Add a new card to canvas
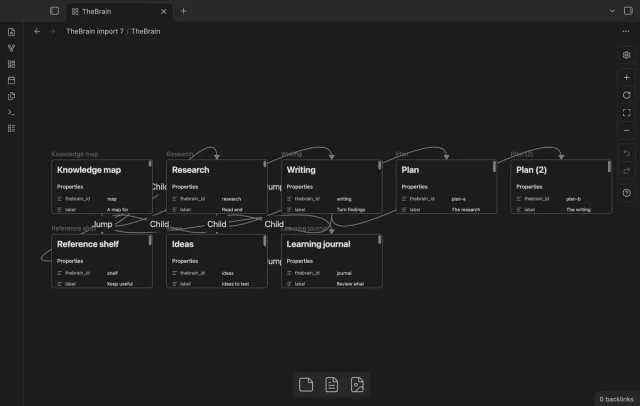Image resolution: width=640 pixels, height=406 pixels. [x=306, y=384]
